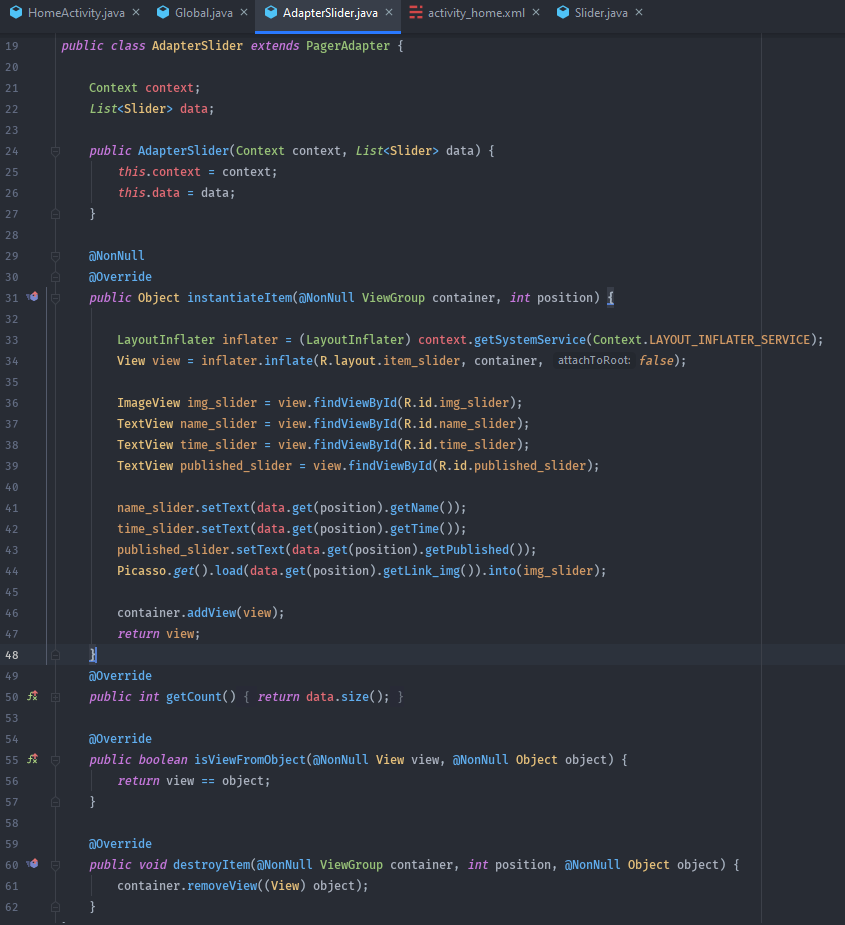Collapse constructor fold end marker on line 27
The image size is (845, 925).
click(x=55, y=214)
